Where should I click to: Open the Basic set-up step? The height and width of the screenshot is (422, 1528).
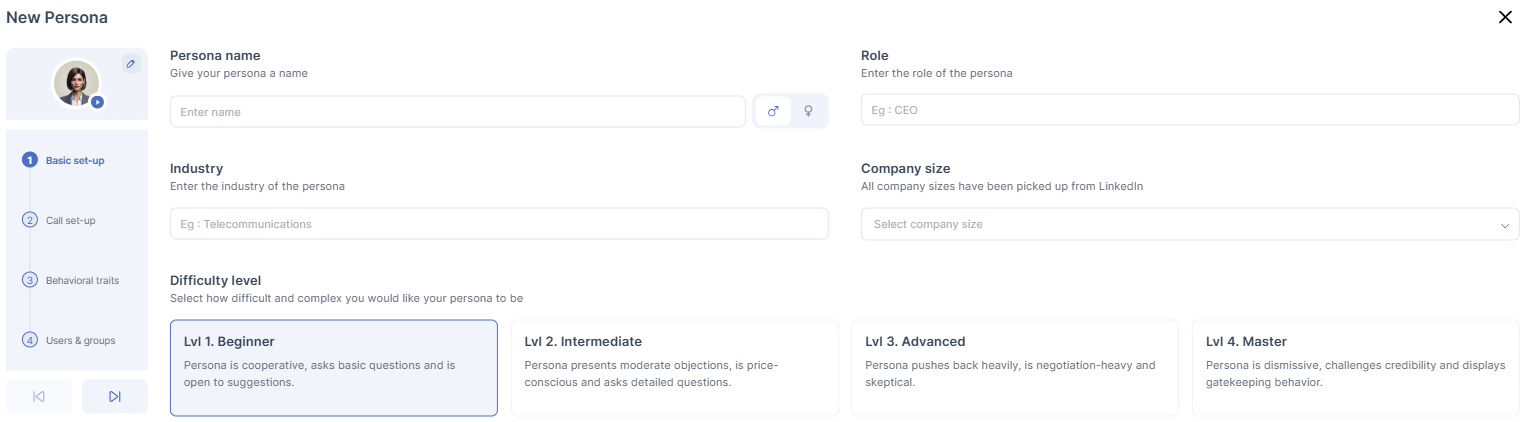(x=74, y=160)
